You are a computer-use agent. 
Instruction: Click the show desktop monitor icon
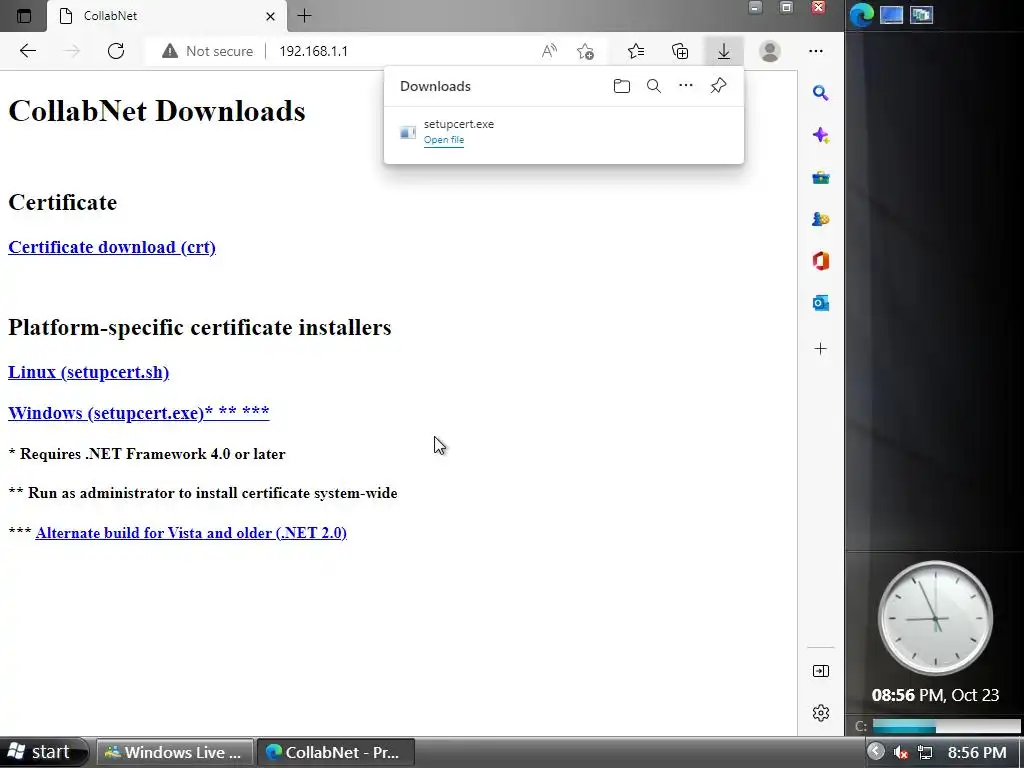(891, 14)
